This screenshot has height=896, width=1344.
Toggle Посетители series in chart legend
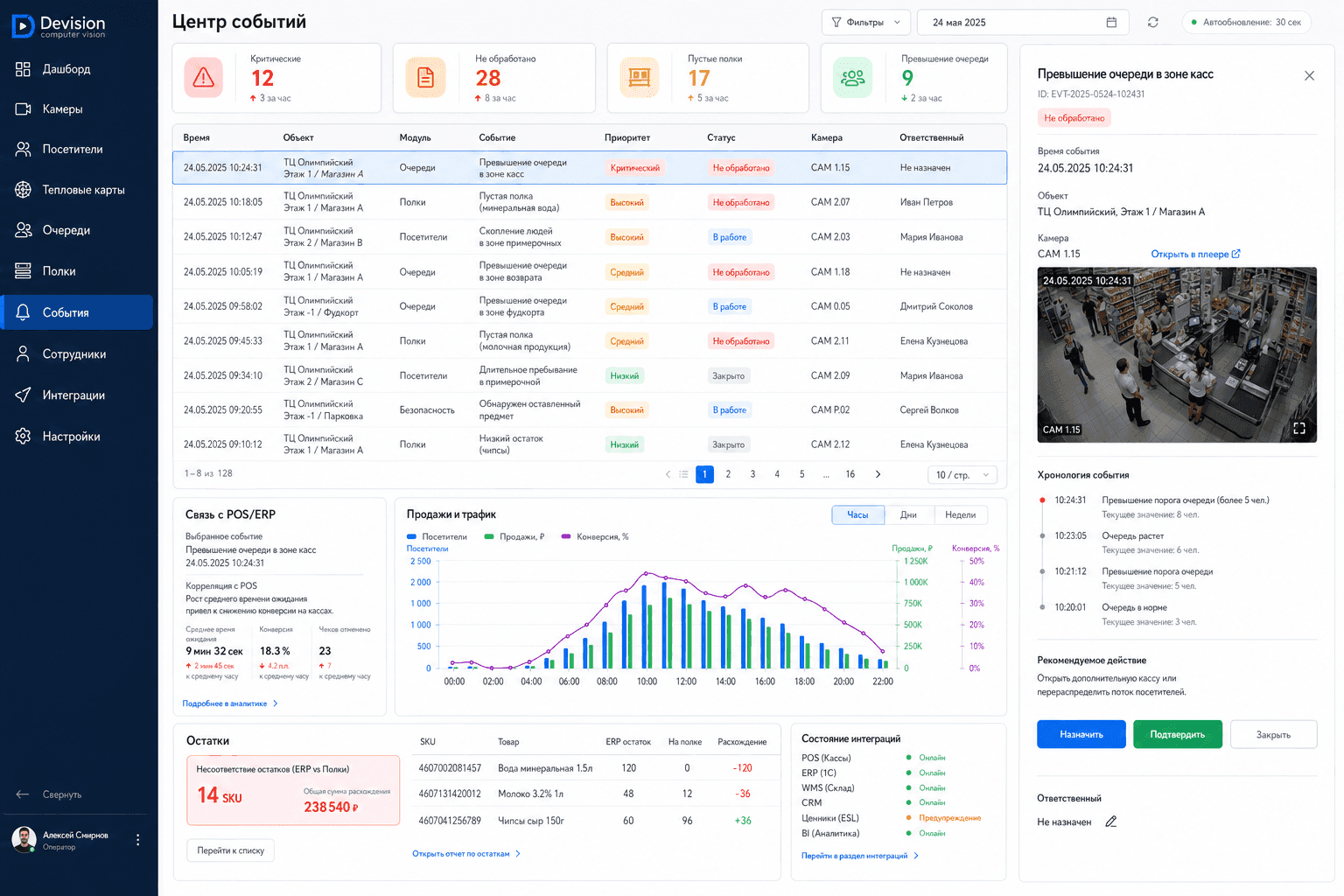point(437,536)
